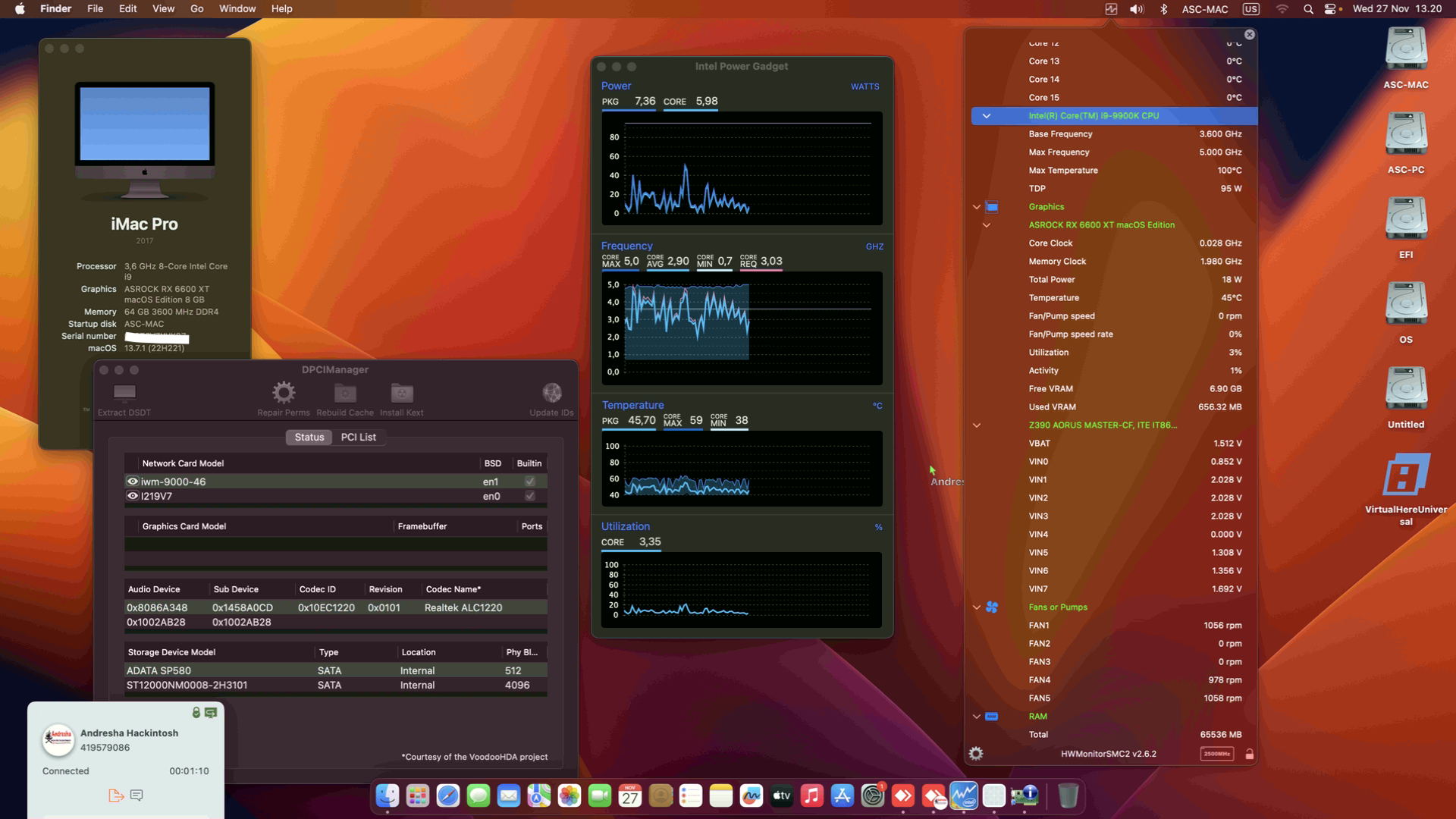Click the fan icon beside Fans or Pumps
Image resolution: width=1456 pixels, height=819 pixels.
tap(993, 607)
